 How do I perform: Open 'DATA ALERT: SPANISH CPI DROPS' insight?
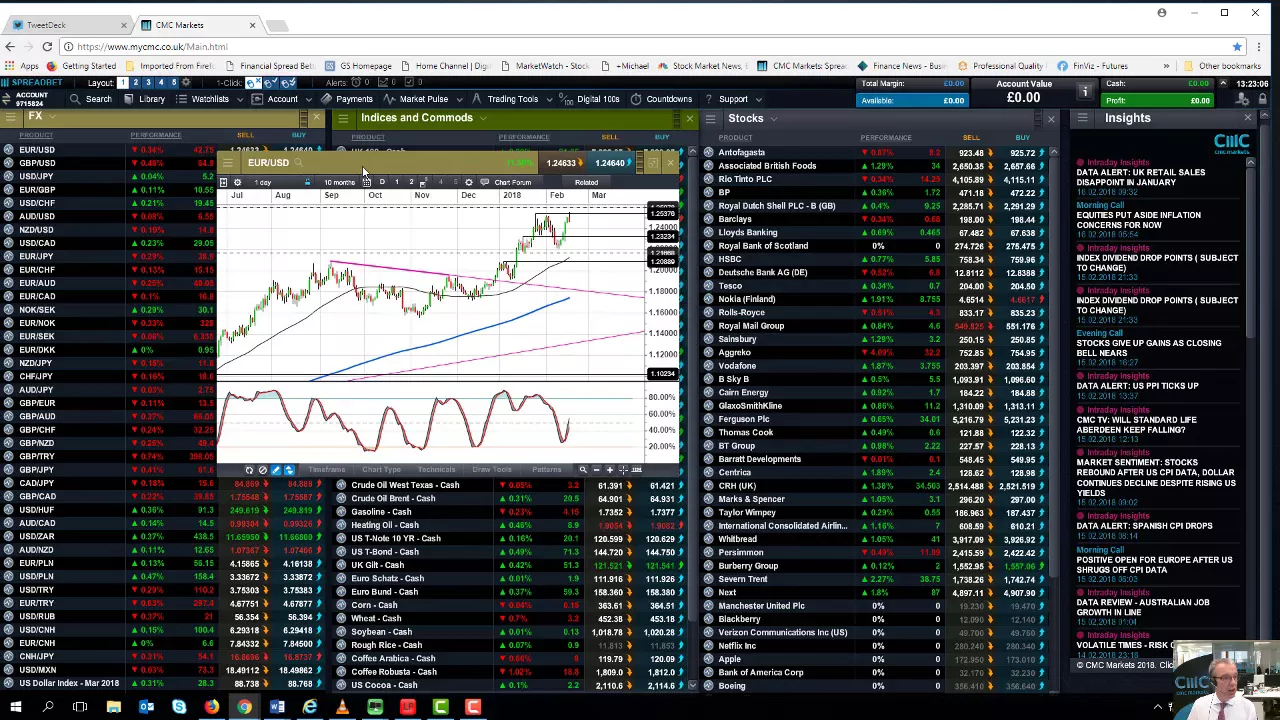[1144, 526]
